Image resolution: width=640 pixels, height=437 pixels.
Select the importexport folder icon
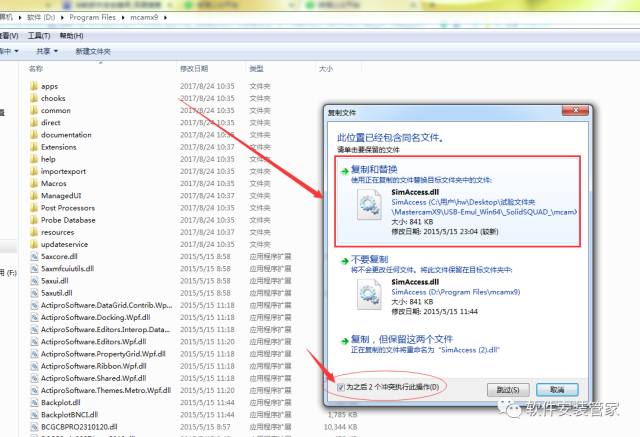click(x=34, y=171)
